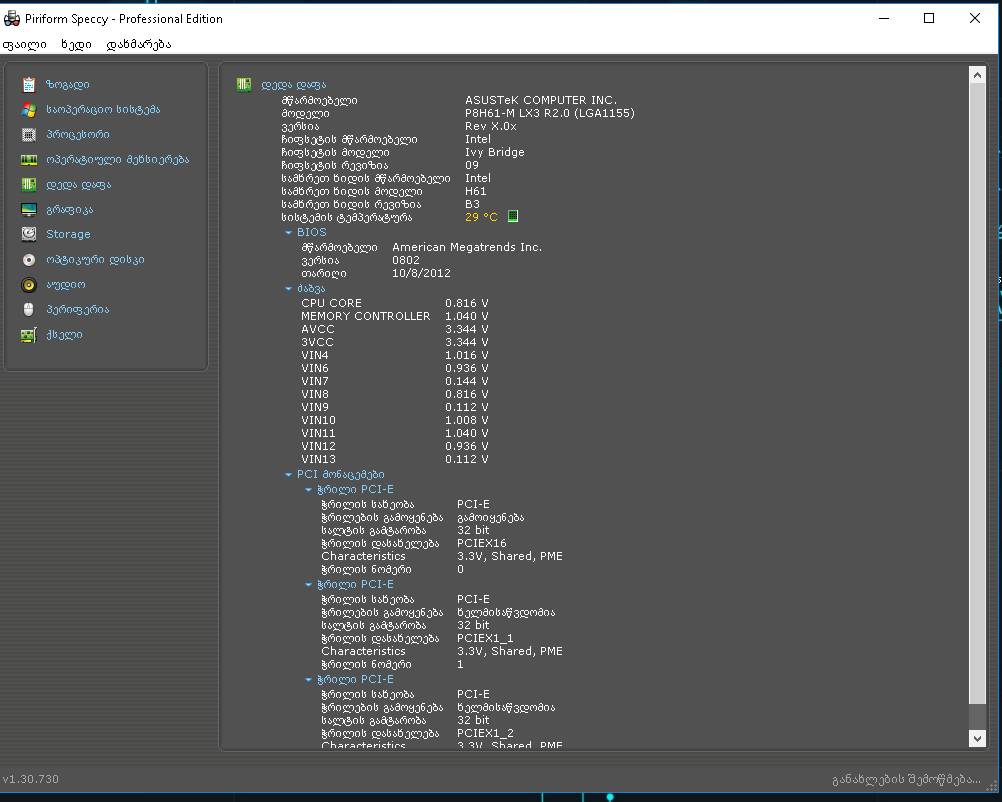Screen dimensions: 1002x802
Task: Click the Windows logo operating system icon
Action: pyautogui.click(x=29, y=110)
